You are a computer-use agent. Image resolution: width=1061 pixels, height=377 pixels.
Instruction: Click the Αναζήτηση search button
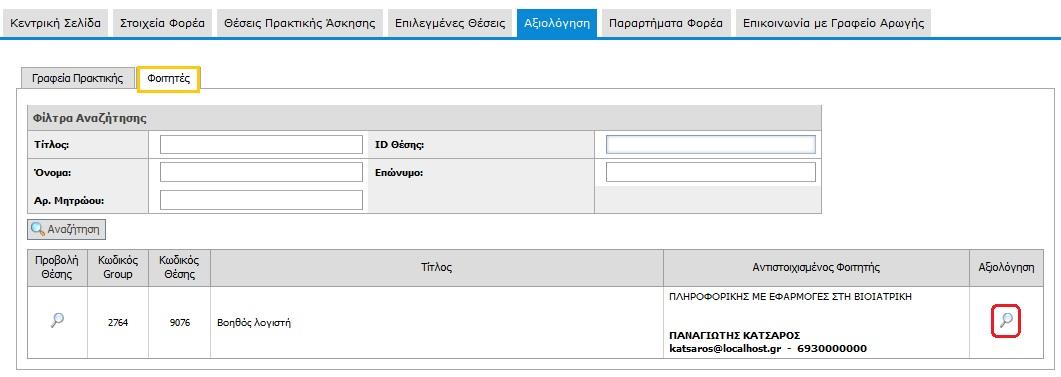[66, 229]
